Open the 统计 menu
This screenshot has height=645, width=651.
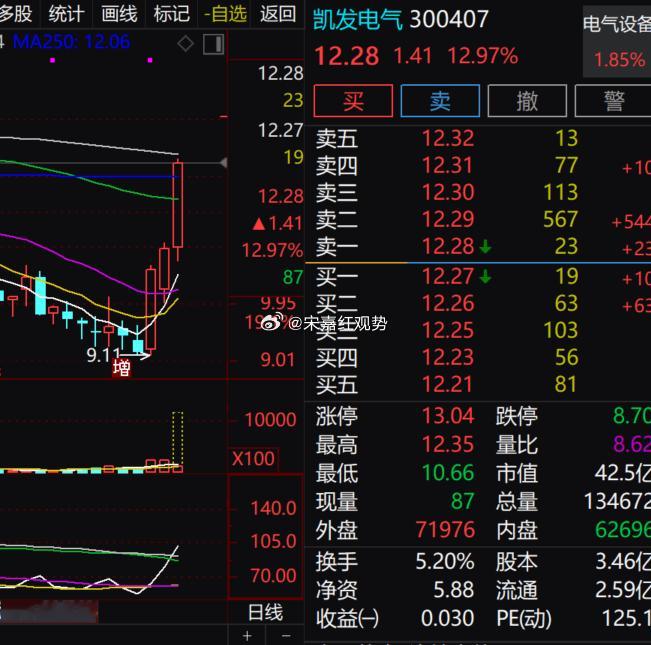66,14
